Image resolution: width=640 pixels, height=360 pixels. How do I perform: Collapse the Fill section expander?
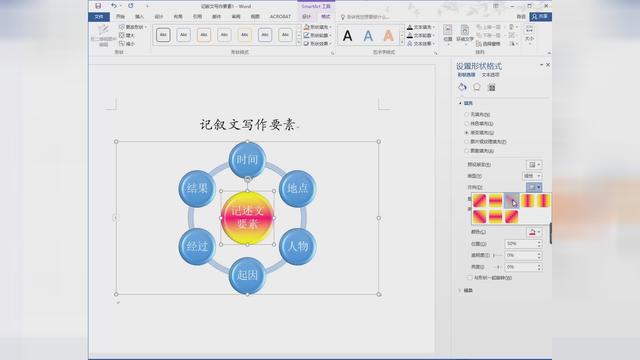[x=460, y=103]
